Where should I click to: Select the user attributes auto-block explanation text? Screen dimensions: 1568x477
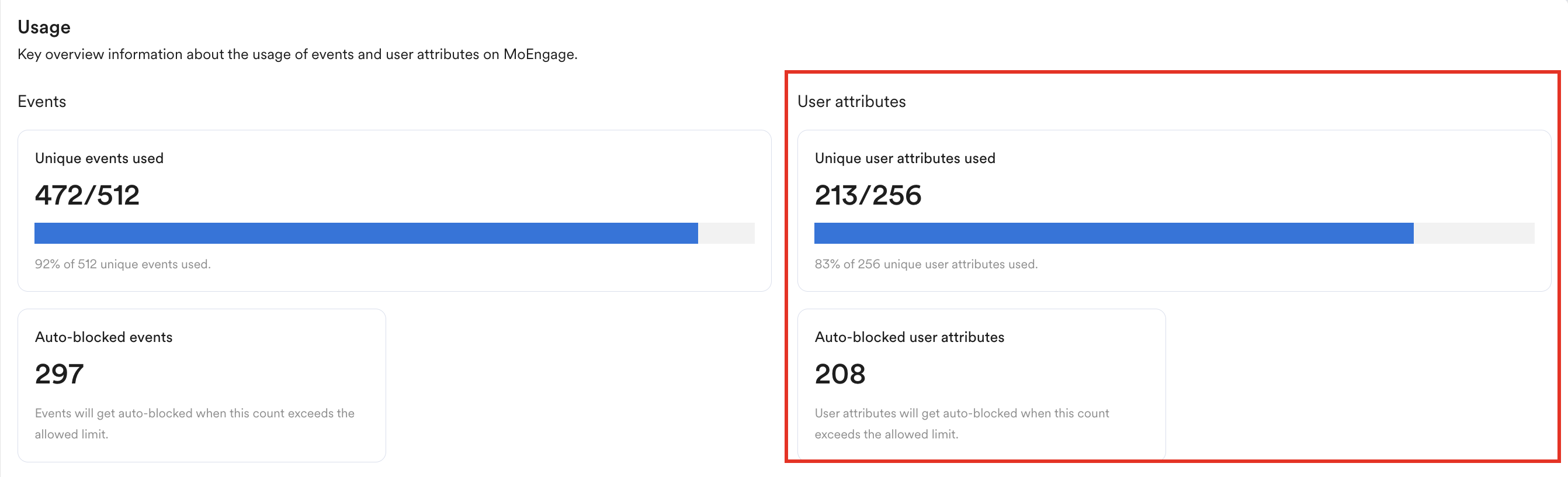[961, 423]
